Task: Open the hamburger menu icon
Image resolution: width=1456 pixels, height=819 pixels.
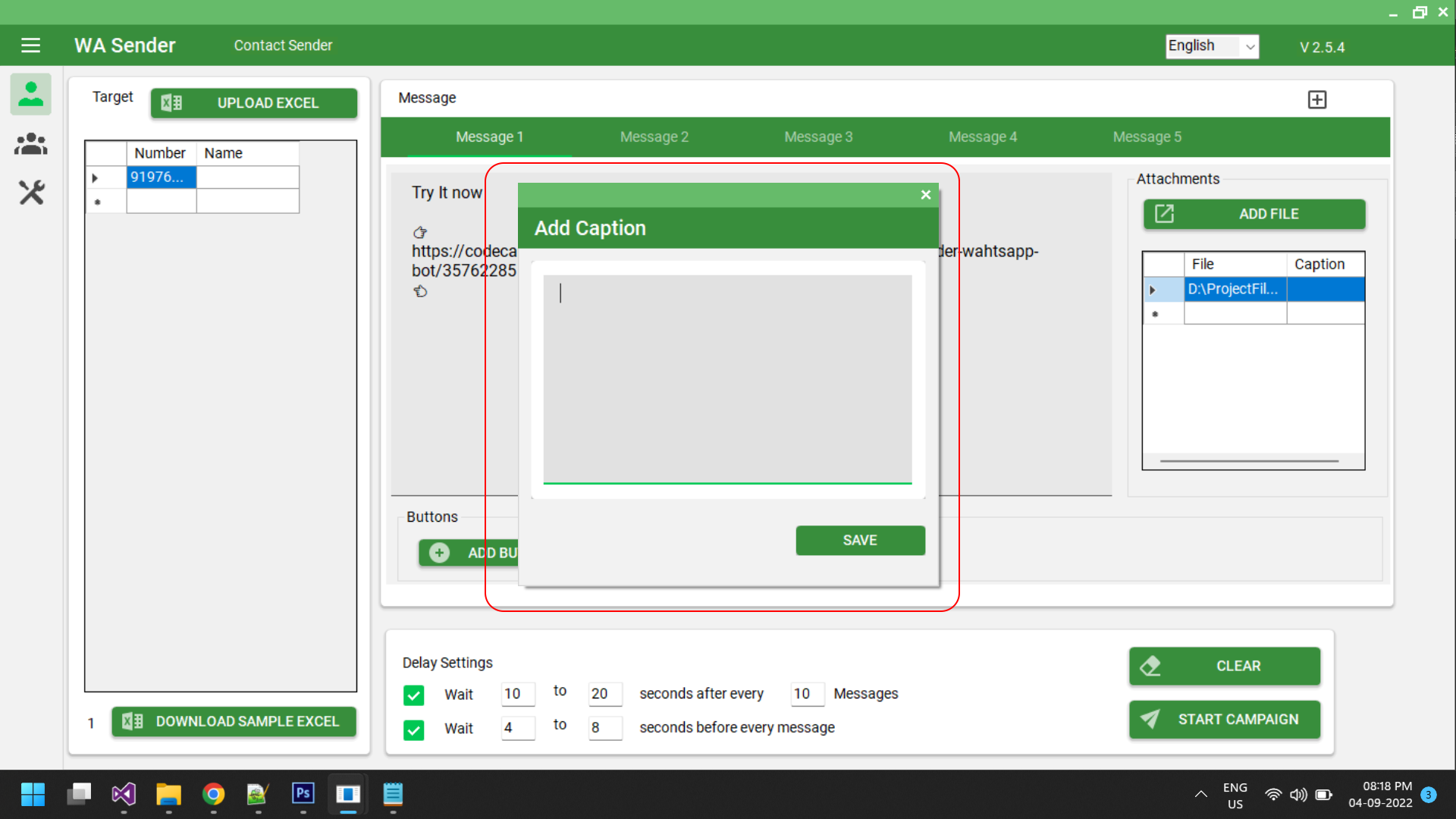Action: point(30,45)
